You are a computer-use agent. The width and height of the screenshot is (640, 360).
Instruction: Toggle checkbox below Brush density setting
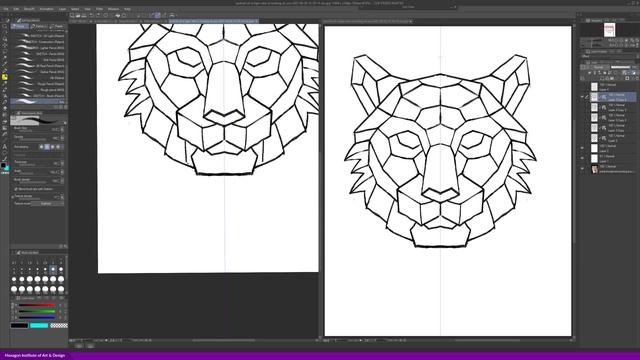click(16, 189)
